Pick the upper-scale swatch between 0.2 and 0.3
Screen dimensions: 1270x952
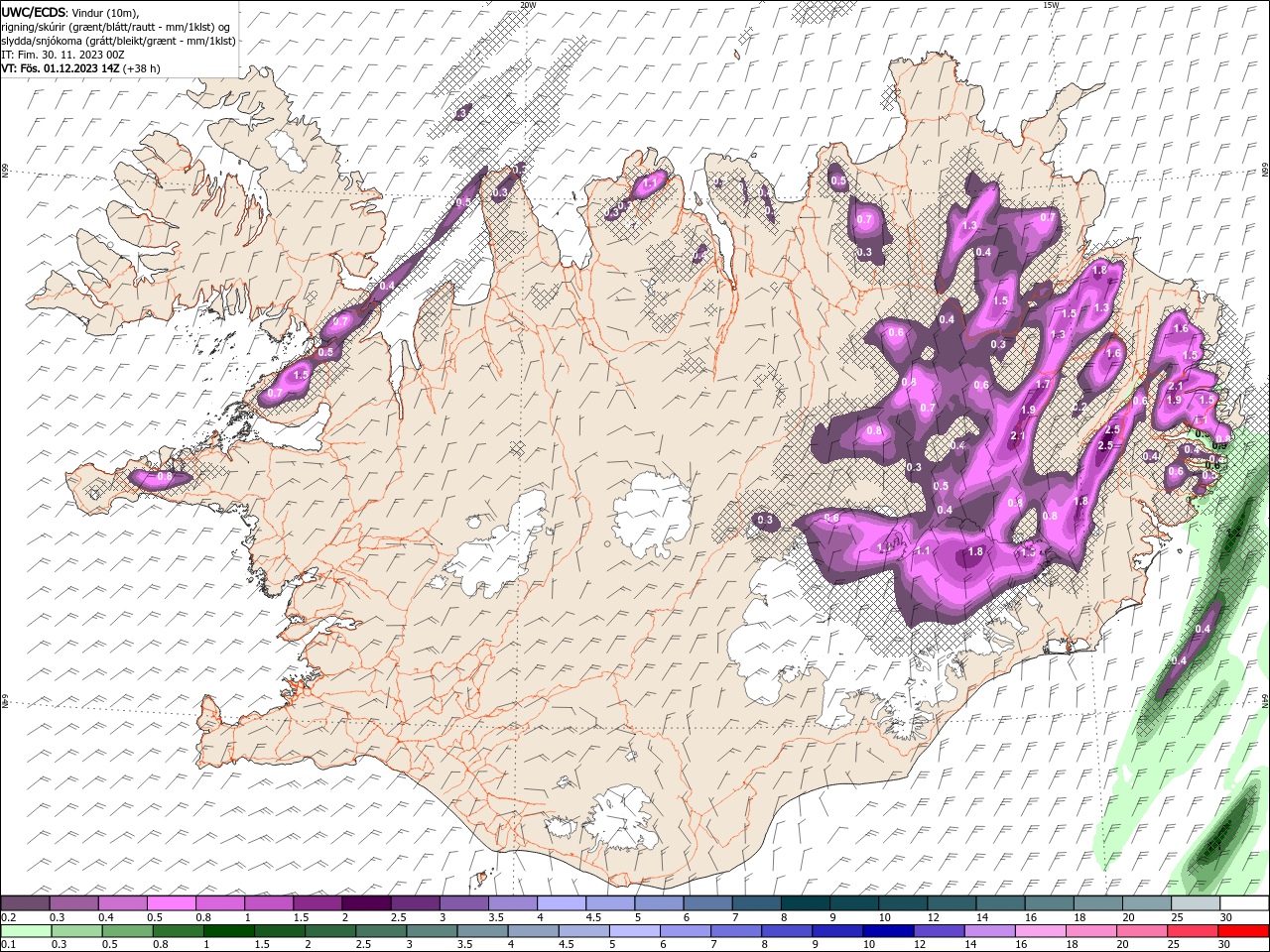25,903
